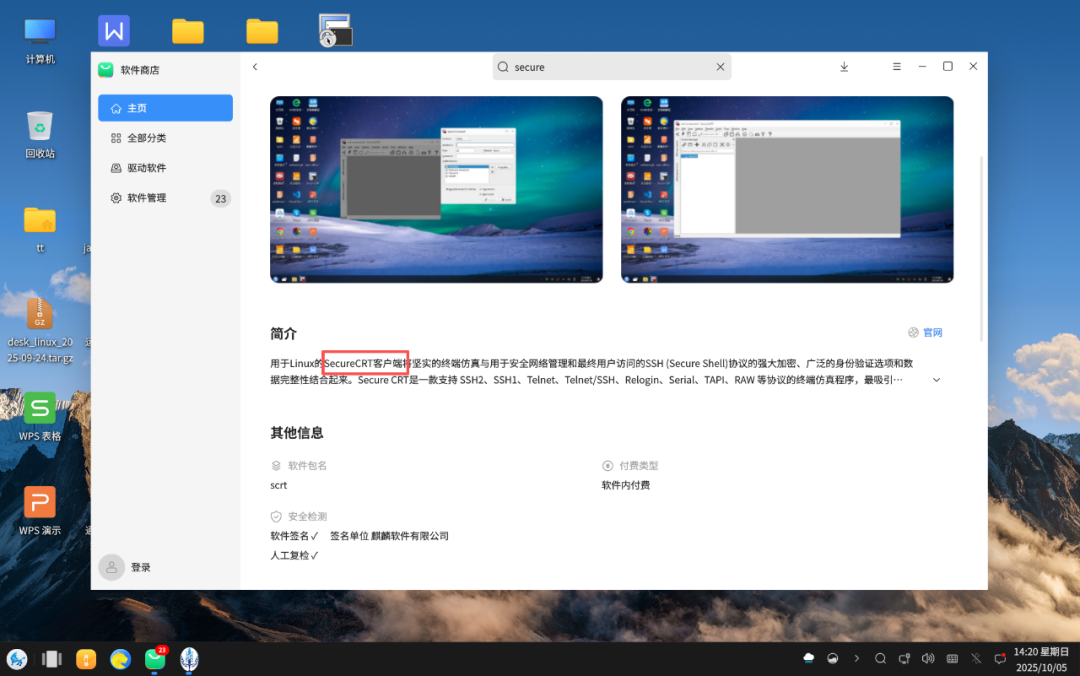This screenshot has width=1080, height=676.
Task: Click the 其他信息 section heading
Action: click(297, 433)
